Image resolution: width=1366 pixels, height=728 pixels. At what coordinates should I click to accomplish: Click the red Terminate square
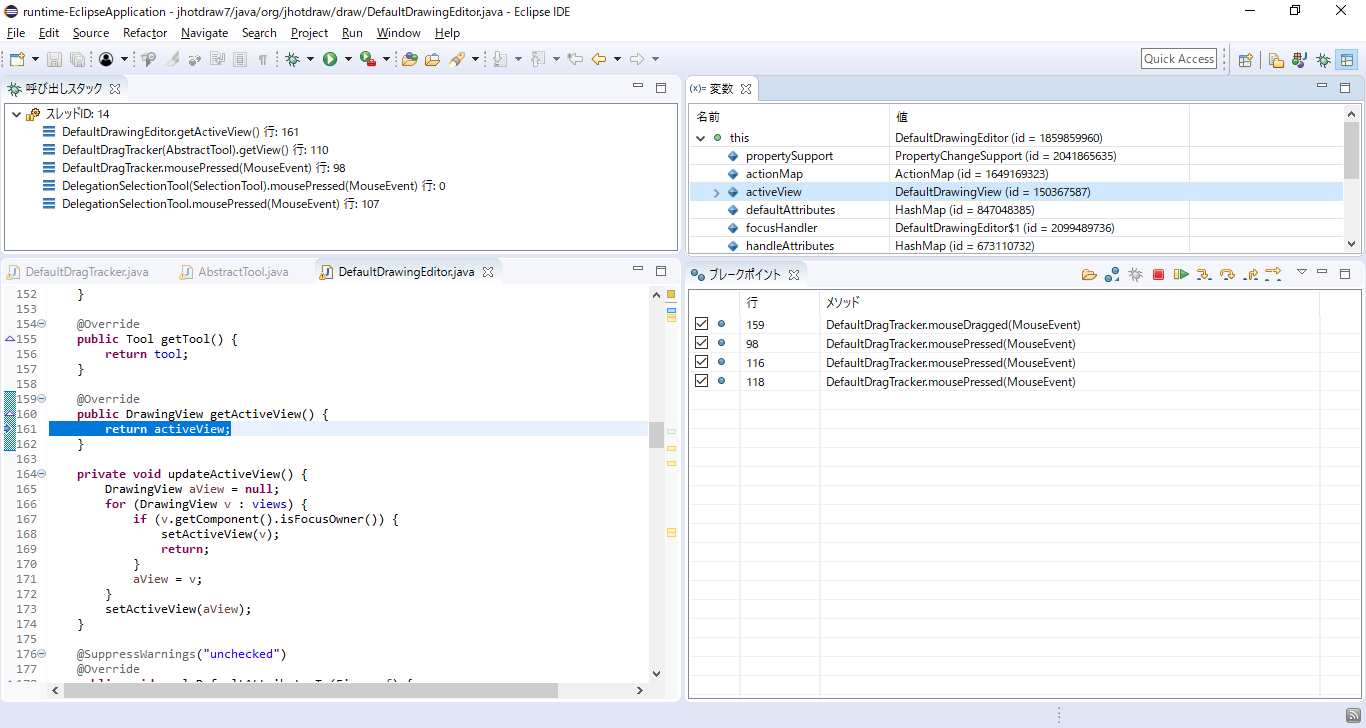pyautogui.click(x=1158, y=274)
